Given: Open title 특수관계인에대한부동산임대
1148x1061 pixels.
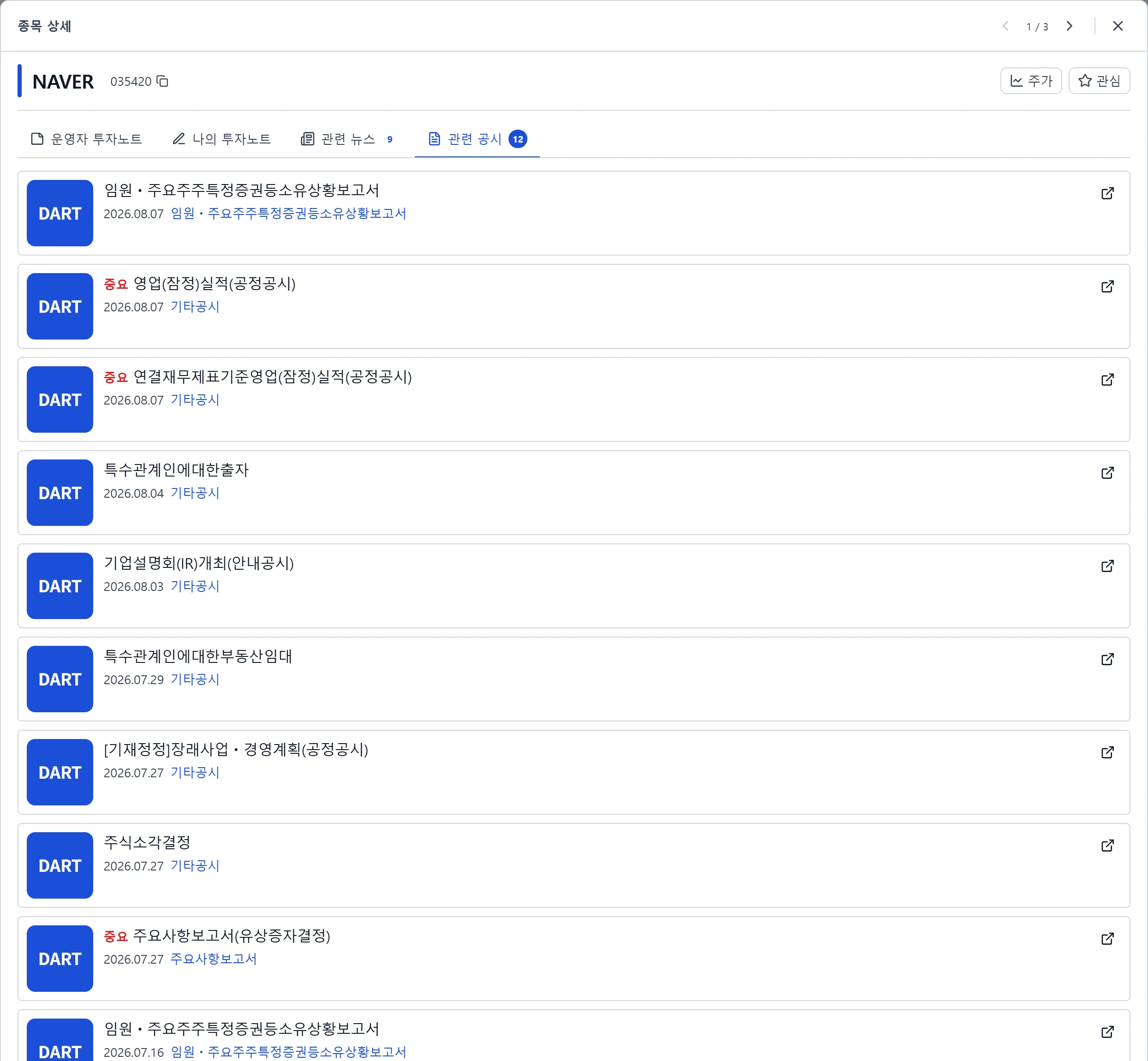Looking at the screenshot, I should pos(198,656).
